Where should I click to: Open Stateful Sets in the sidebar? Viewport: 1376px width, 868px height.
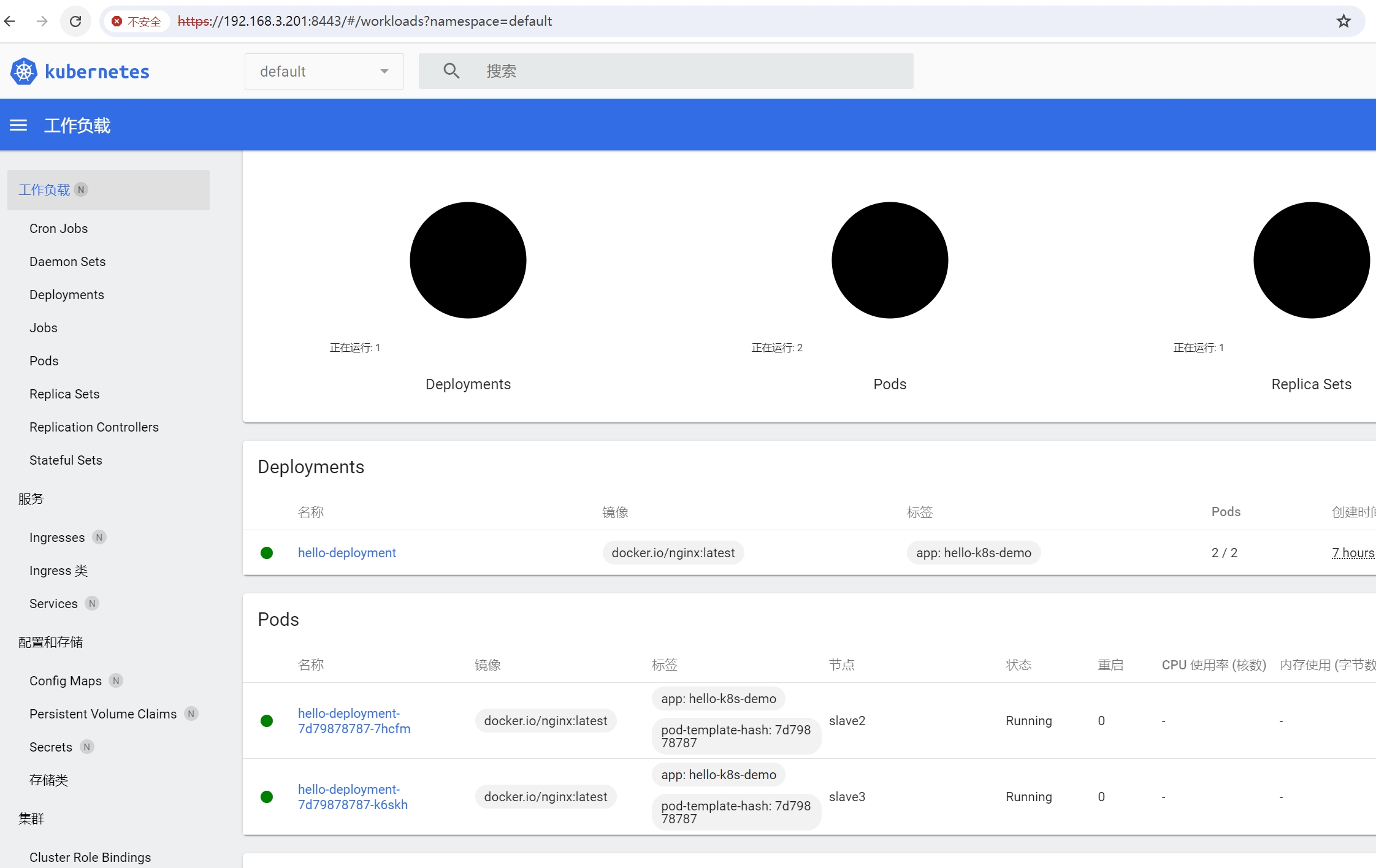(x=66, y=460)
